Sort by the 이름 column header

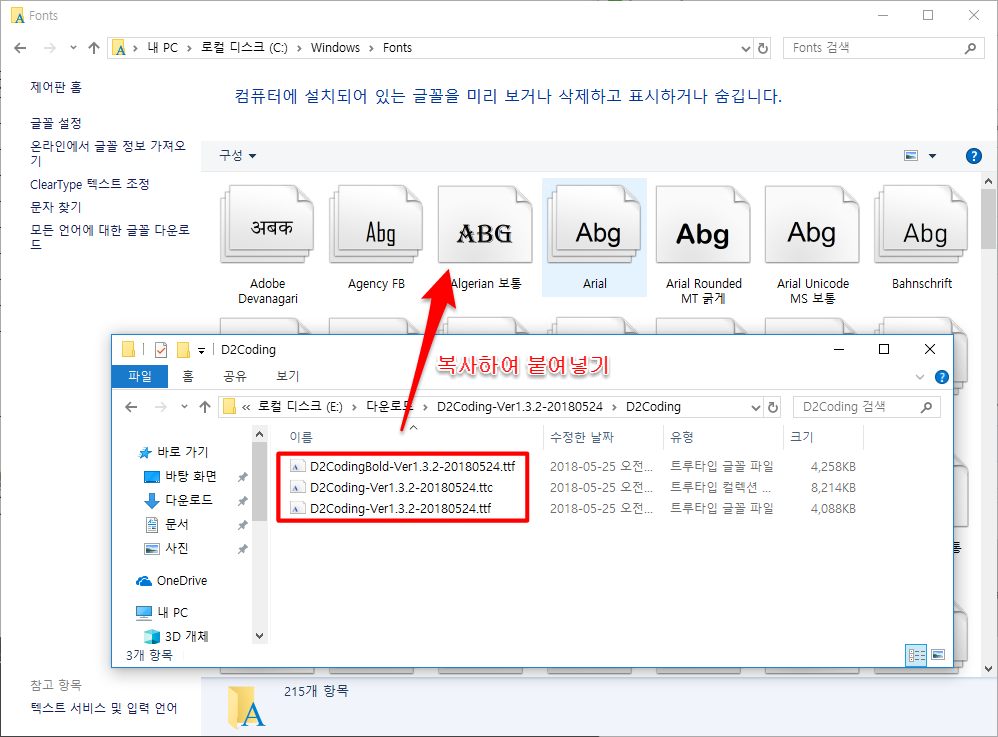pyautogui.click(x=301, y=437)
